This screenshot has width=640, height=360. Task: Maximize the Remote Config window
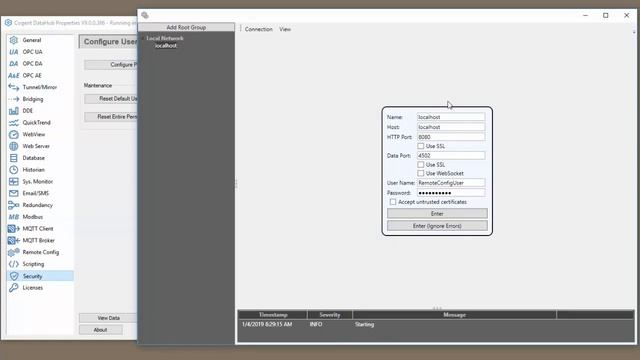(606, 15)
